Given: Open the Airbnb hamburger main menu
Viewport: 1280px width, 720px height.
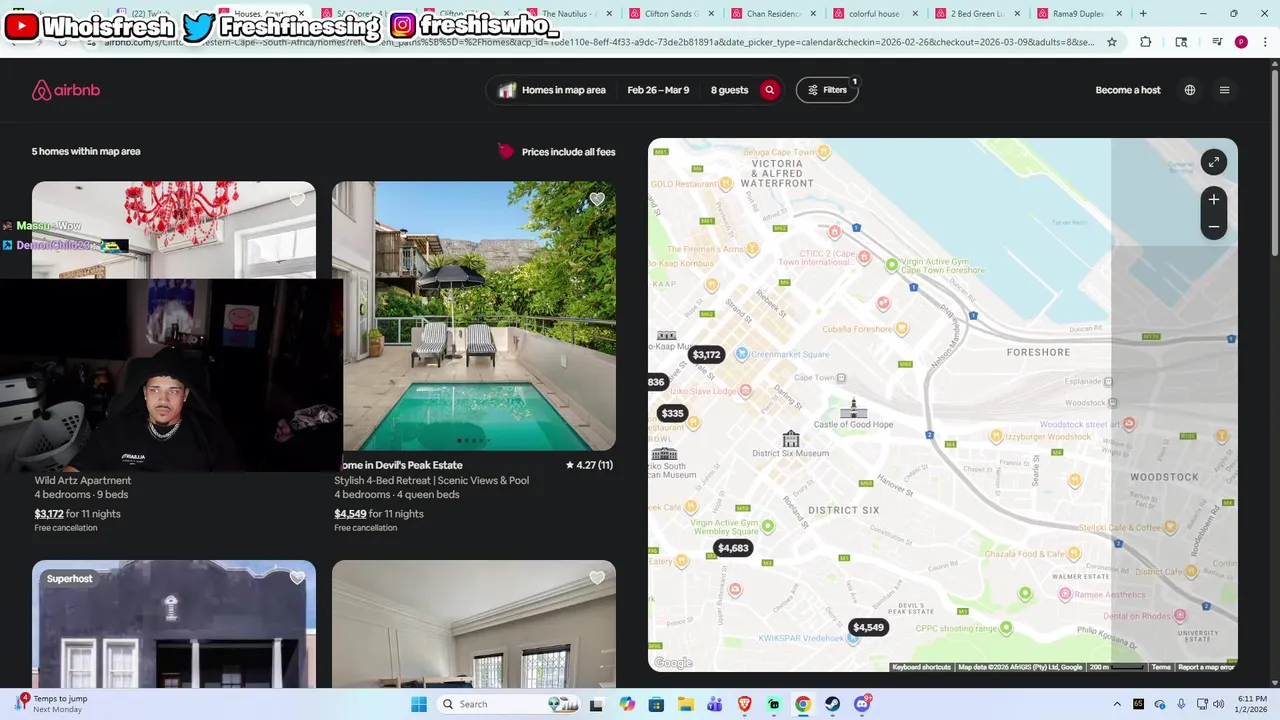Looking at the screenshot, I should pos(1224,90).
